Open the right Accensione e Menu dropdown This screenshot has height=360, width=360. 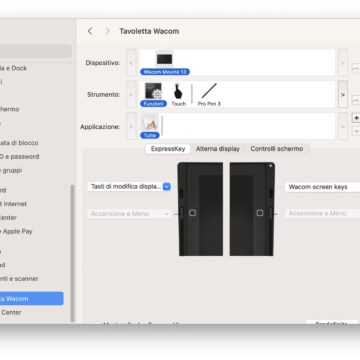322,213
